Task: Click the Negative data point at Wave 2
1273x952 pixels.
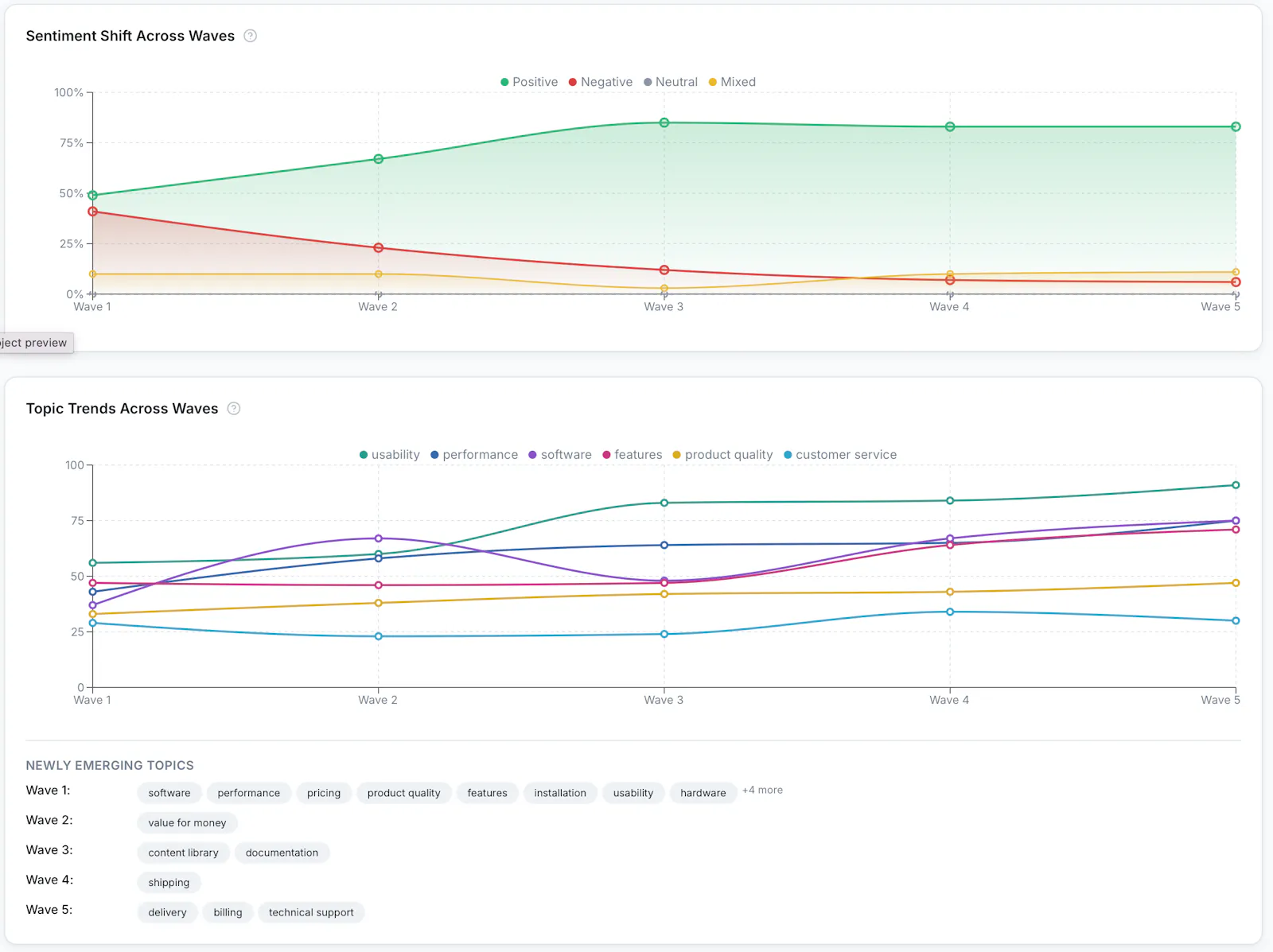Action: coord(379,248)
